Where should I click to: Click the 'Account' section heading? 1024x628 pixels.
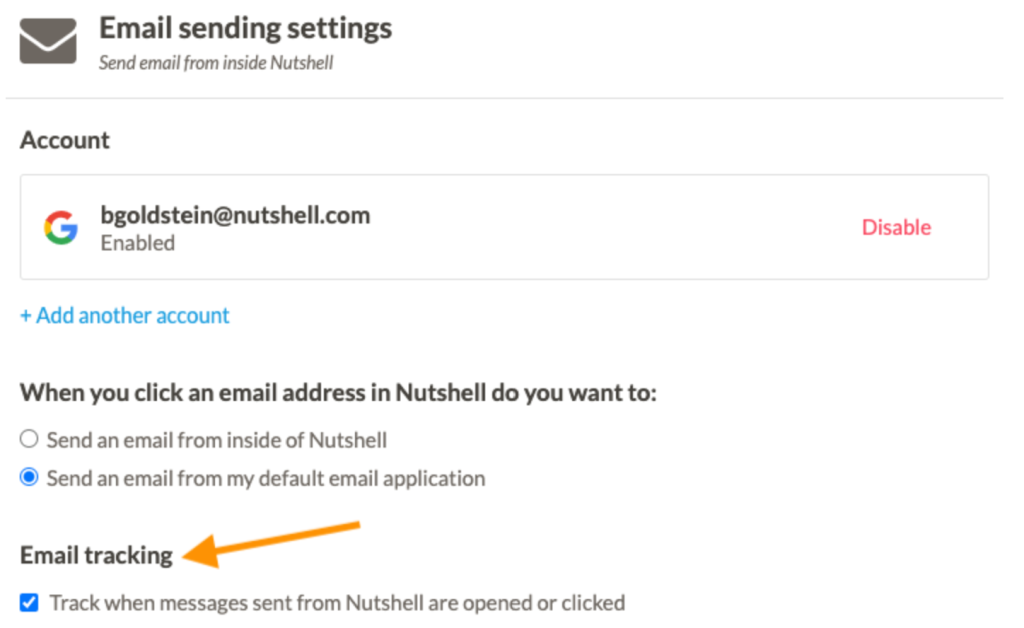[x=65, y=140]
